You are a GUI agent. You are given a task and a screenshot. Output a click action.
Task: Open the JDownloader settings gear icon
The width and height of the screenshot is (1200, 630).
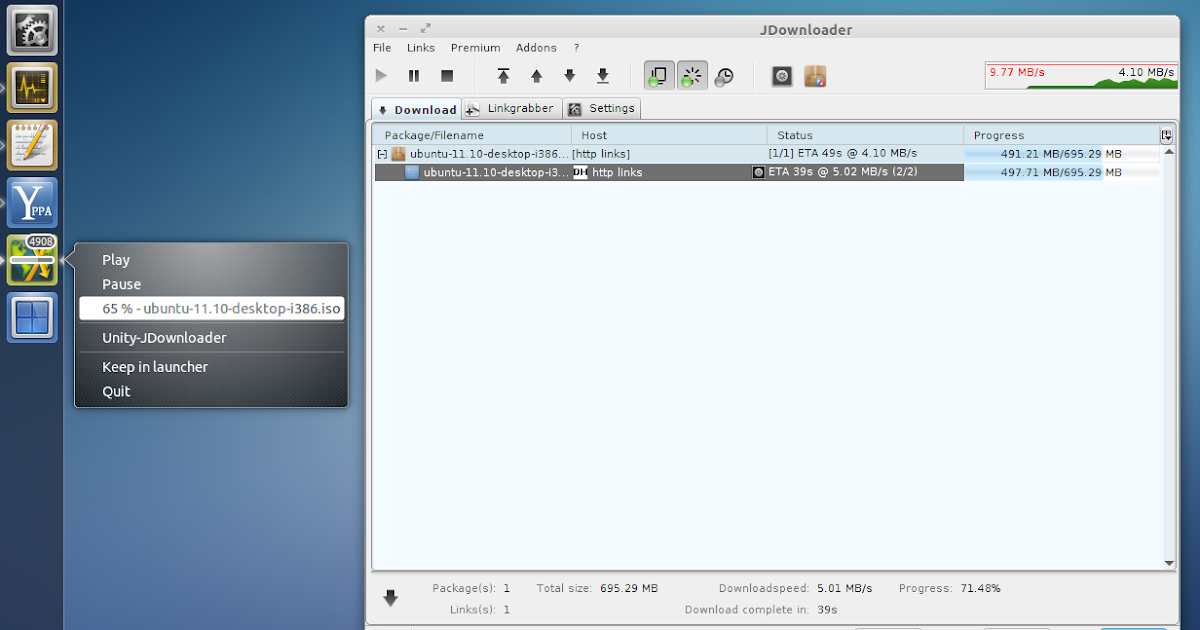781,75
